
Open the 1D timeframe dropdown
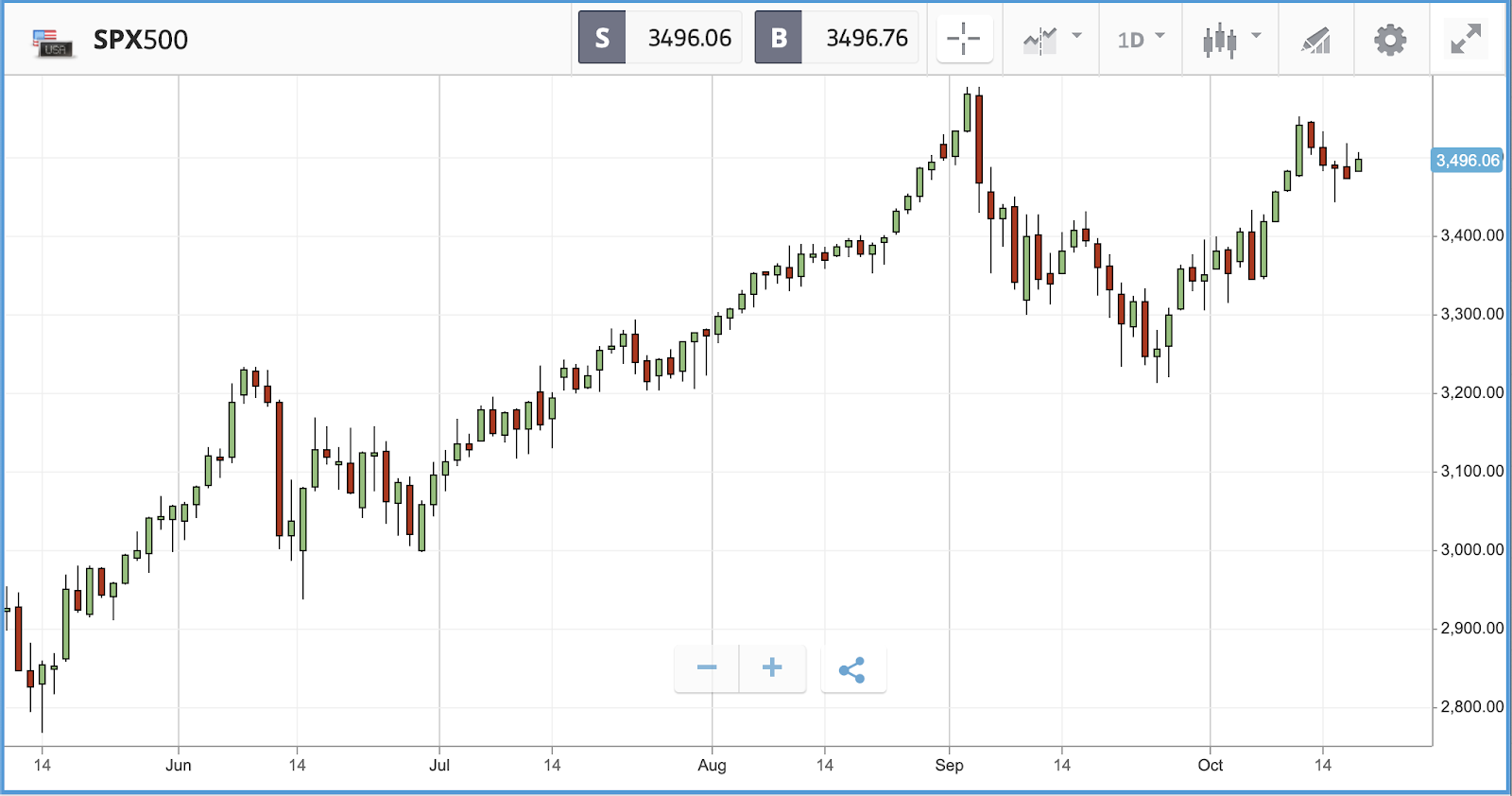click(x=1142, y=40)
